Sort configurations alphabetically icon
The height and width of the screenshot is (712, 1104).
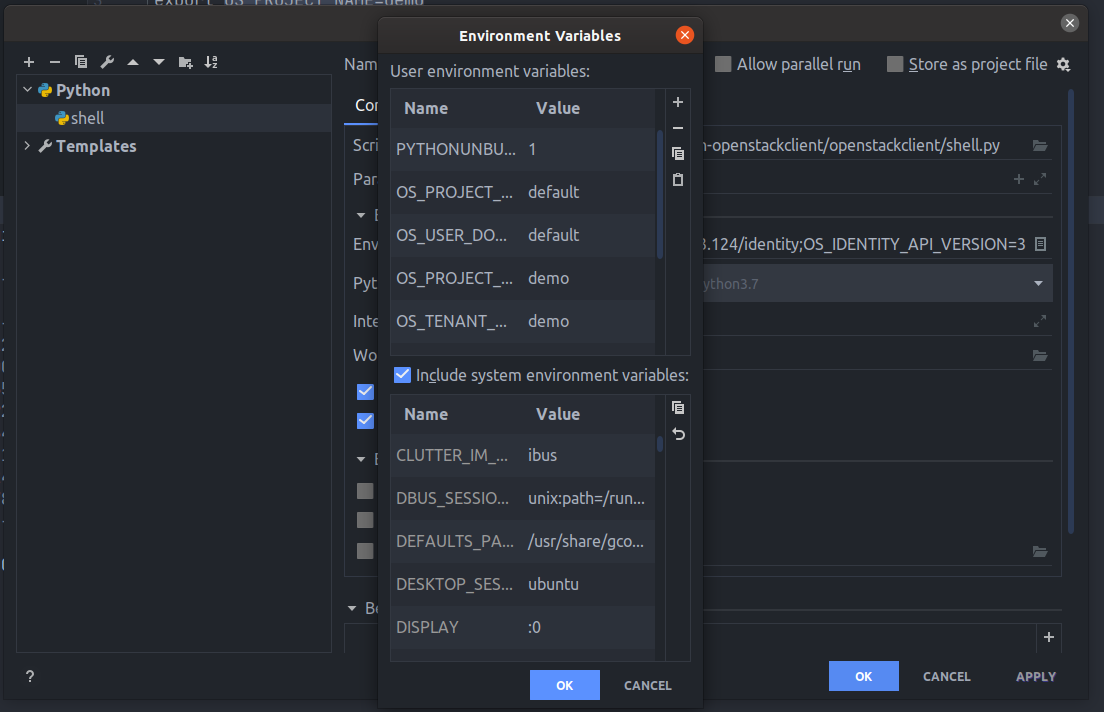click(x=211, y=62)
